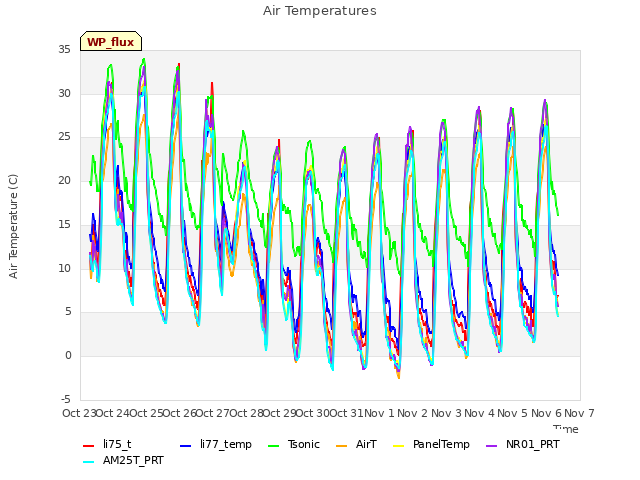The width and height of the screenshot is (640, 480).
Task: Click the 20 y-axis tick label
Action: click(64, 180)
